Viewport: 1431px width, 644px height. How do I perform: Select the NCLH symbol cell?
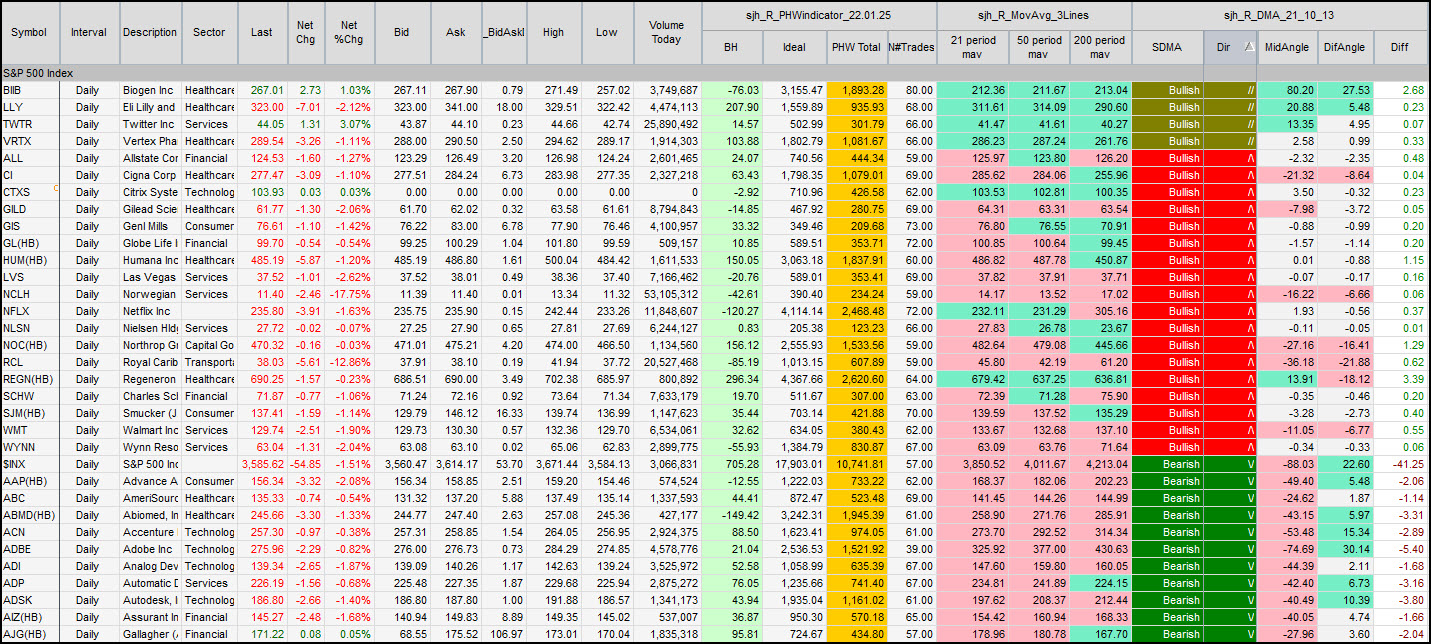coord(30,294)
